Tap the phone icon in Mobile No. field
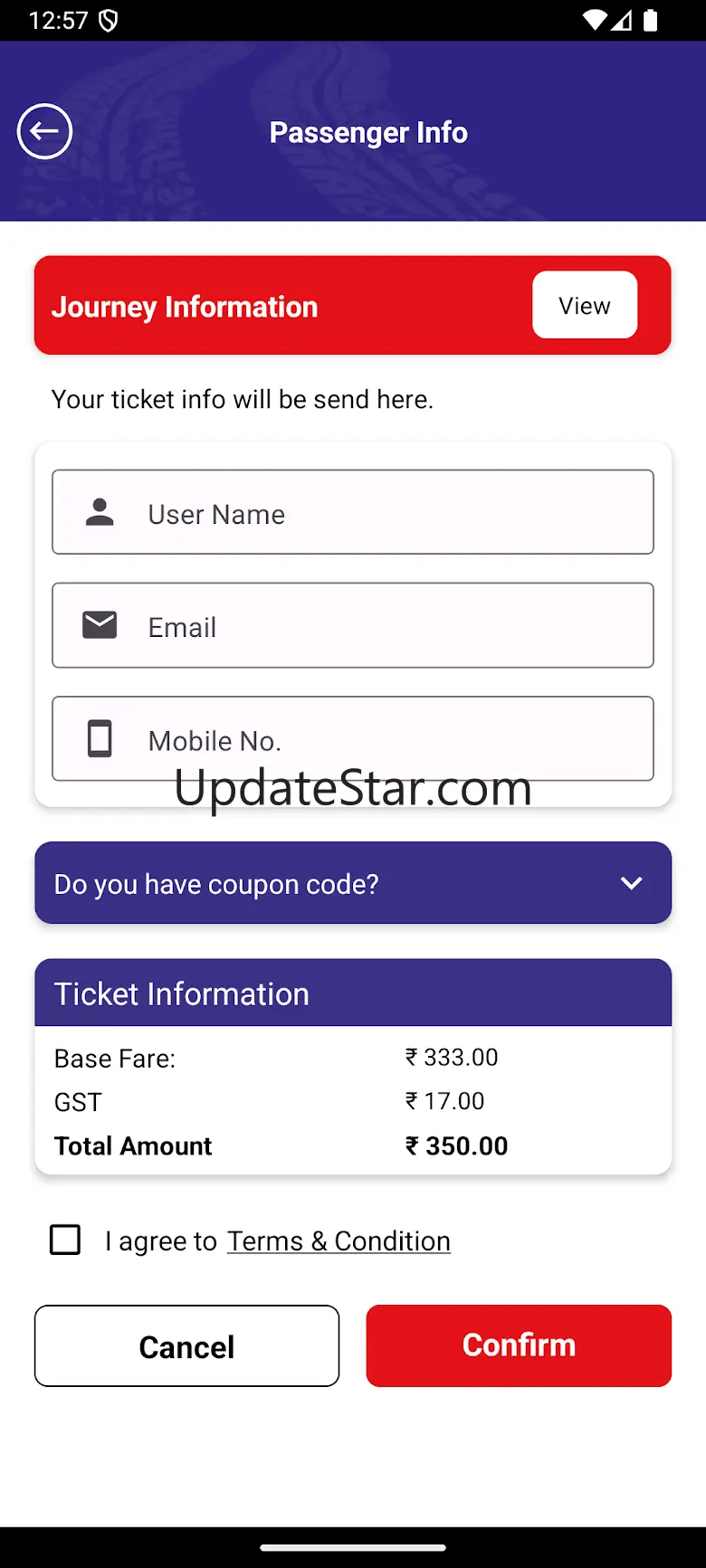This screenshot has width=706, height=1568. point(100,738)
